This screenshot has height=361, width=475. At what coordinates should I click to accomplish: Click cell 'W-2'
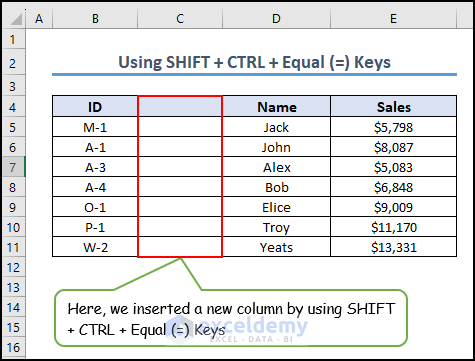click(95, 247)
